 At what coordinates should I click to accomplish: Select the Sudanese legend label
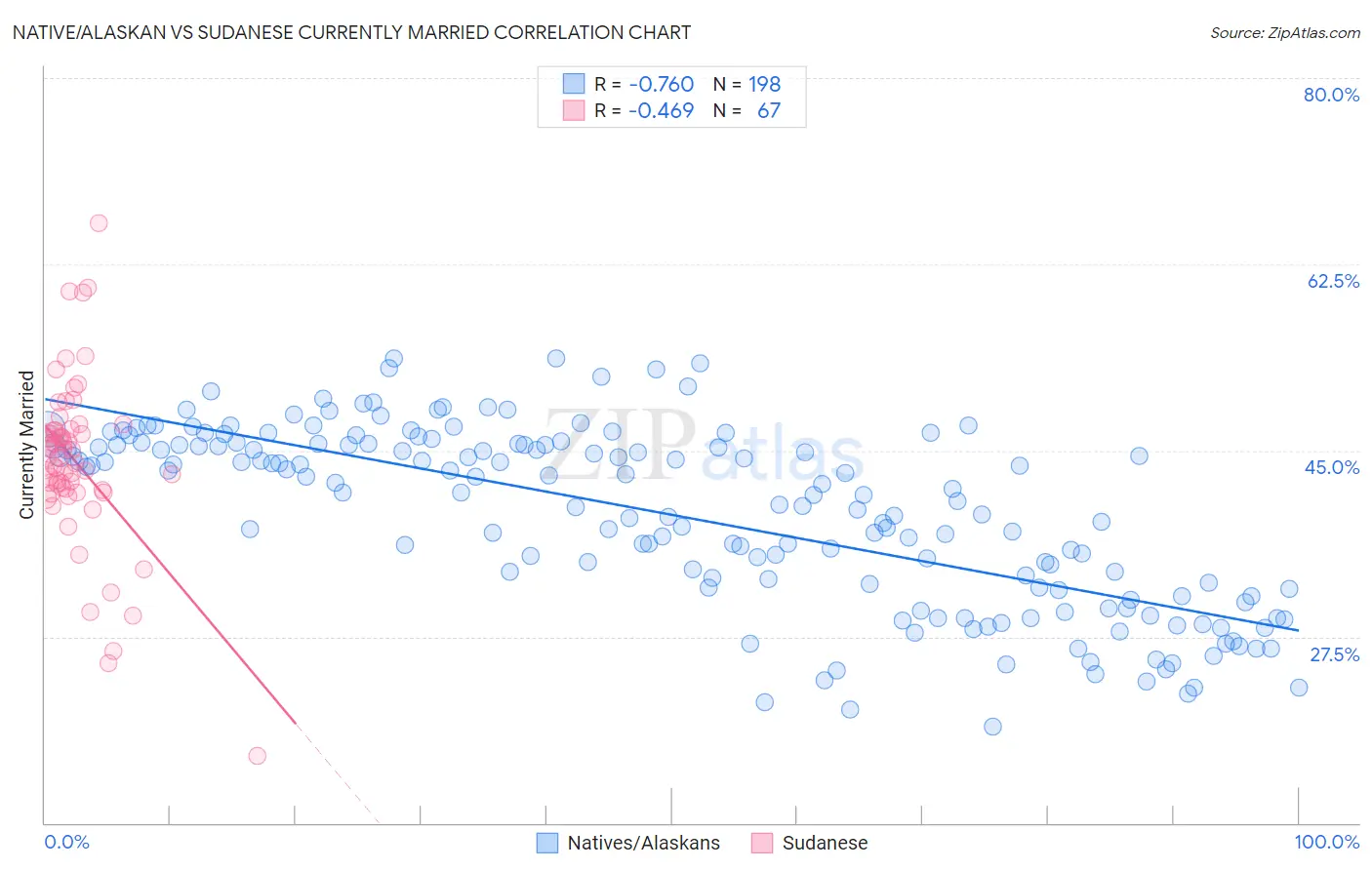pos(825,843)
